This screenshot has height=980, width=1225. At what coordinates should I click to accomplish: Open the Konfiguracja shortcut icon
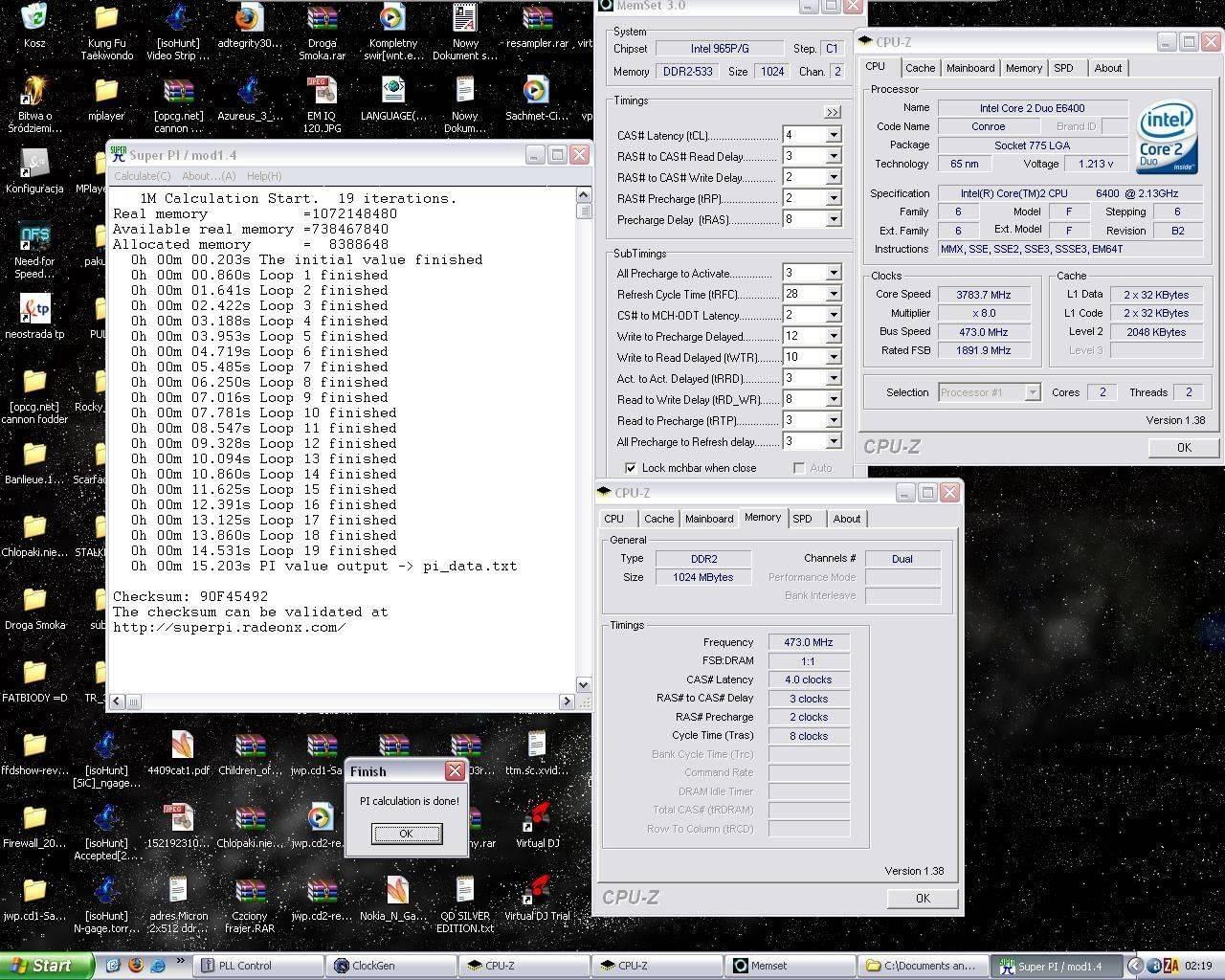pyautogui.click(x=34, y=163)
